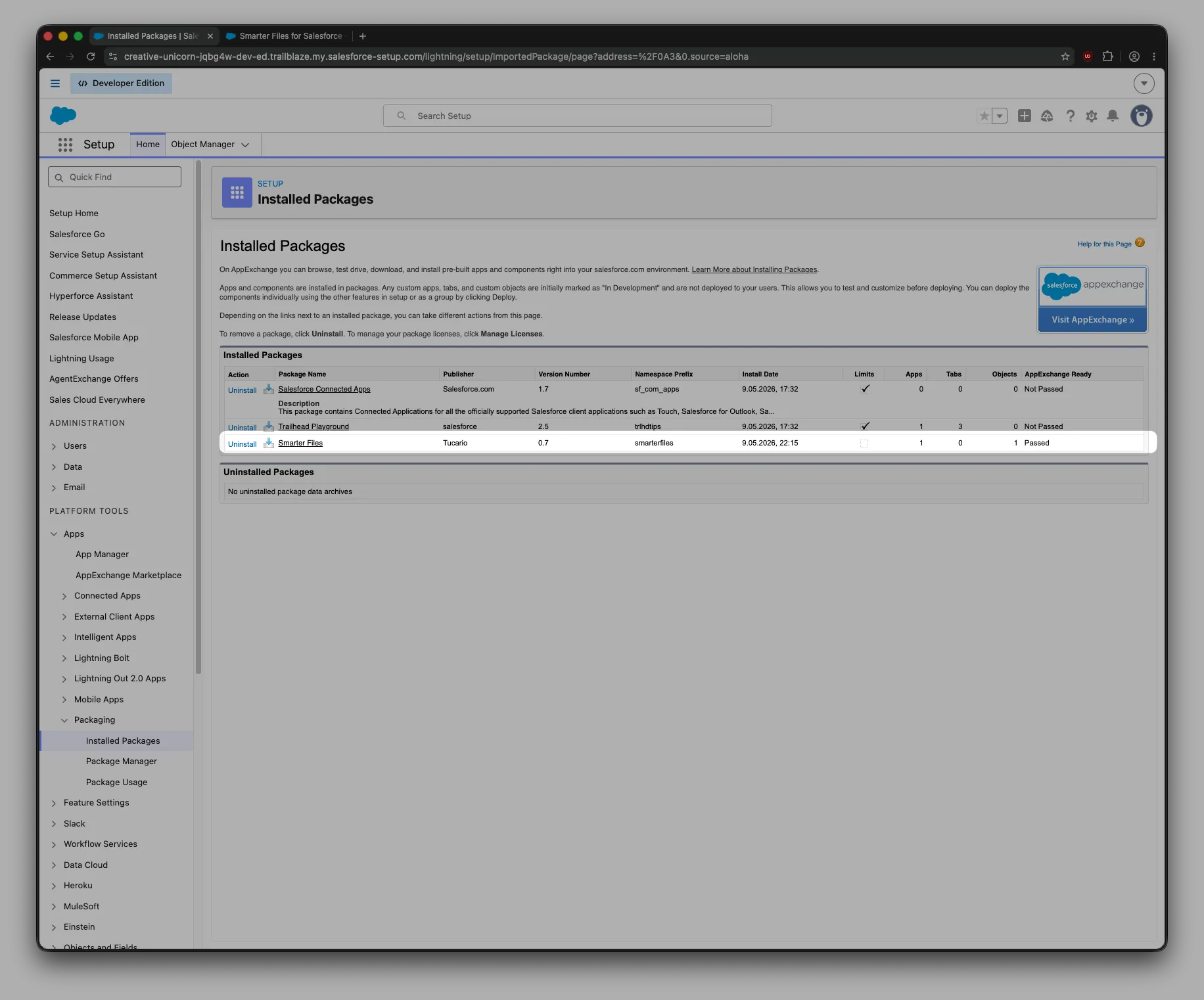Expand External Client Apps
The height and width of the screenshot is (1000, 1204).
pos(64,617)
